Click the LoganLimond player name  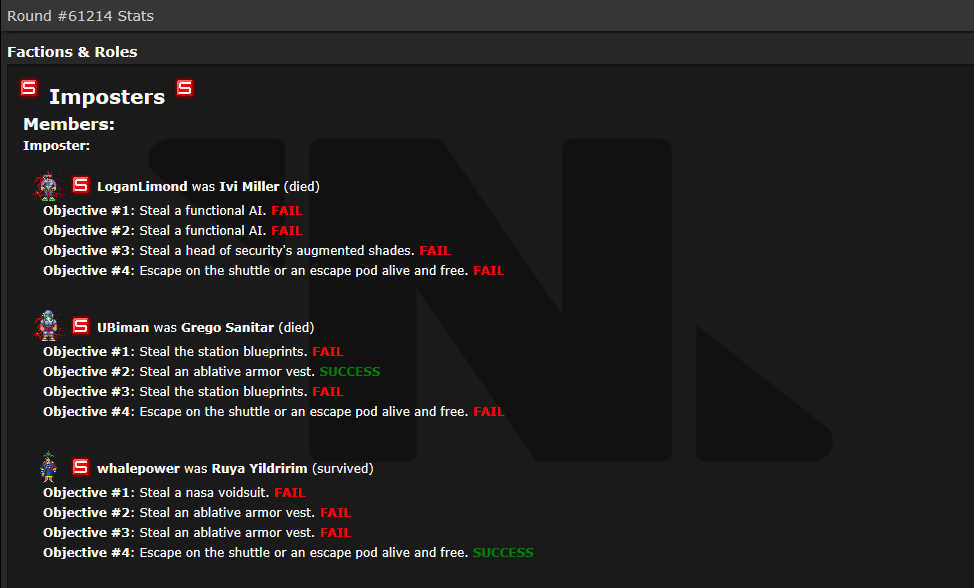(142, 187)
